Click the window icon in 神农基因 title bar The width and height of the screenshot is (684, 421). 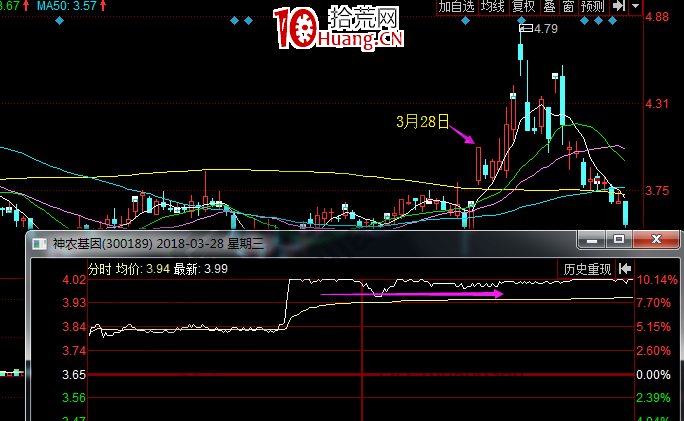(39, 241)
